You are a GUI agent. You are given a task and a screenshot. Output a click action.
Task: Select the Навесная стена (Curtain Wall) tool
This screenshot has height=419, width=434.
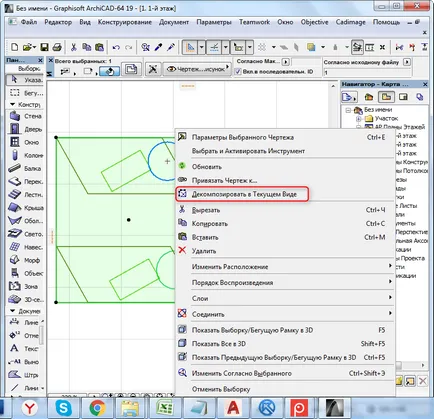pyautogui.click(x=25, y=247)
